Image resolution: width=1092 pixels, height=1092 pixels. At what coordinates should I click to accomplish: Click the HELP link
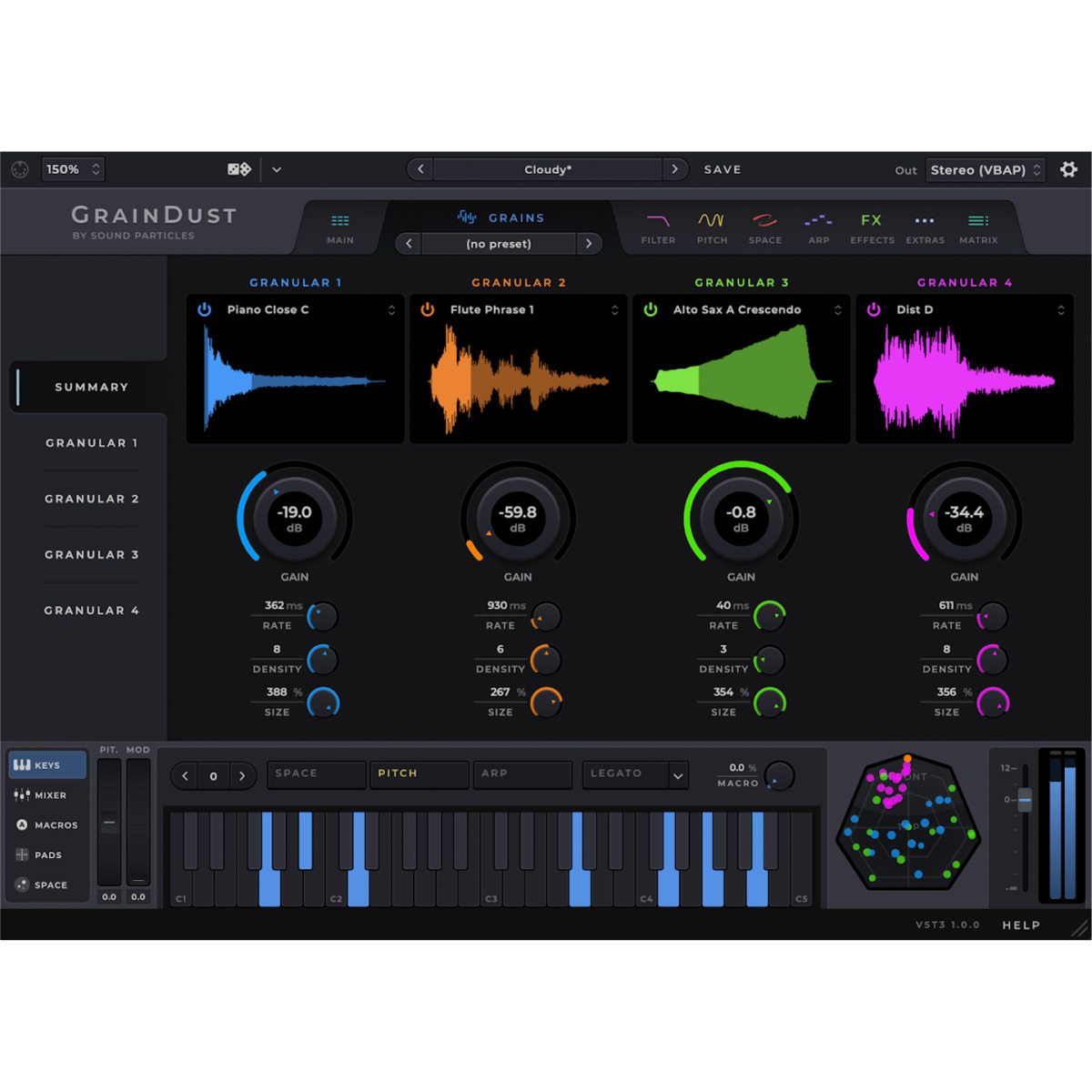coord(1021,925)
